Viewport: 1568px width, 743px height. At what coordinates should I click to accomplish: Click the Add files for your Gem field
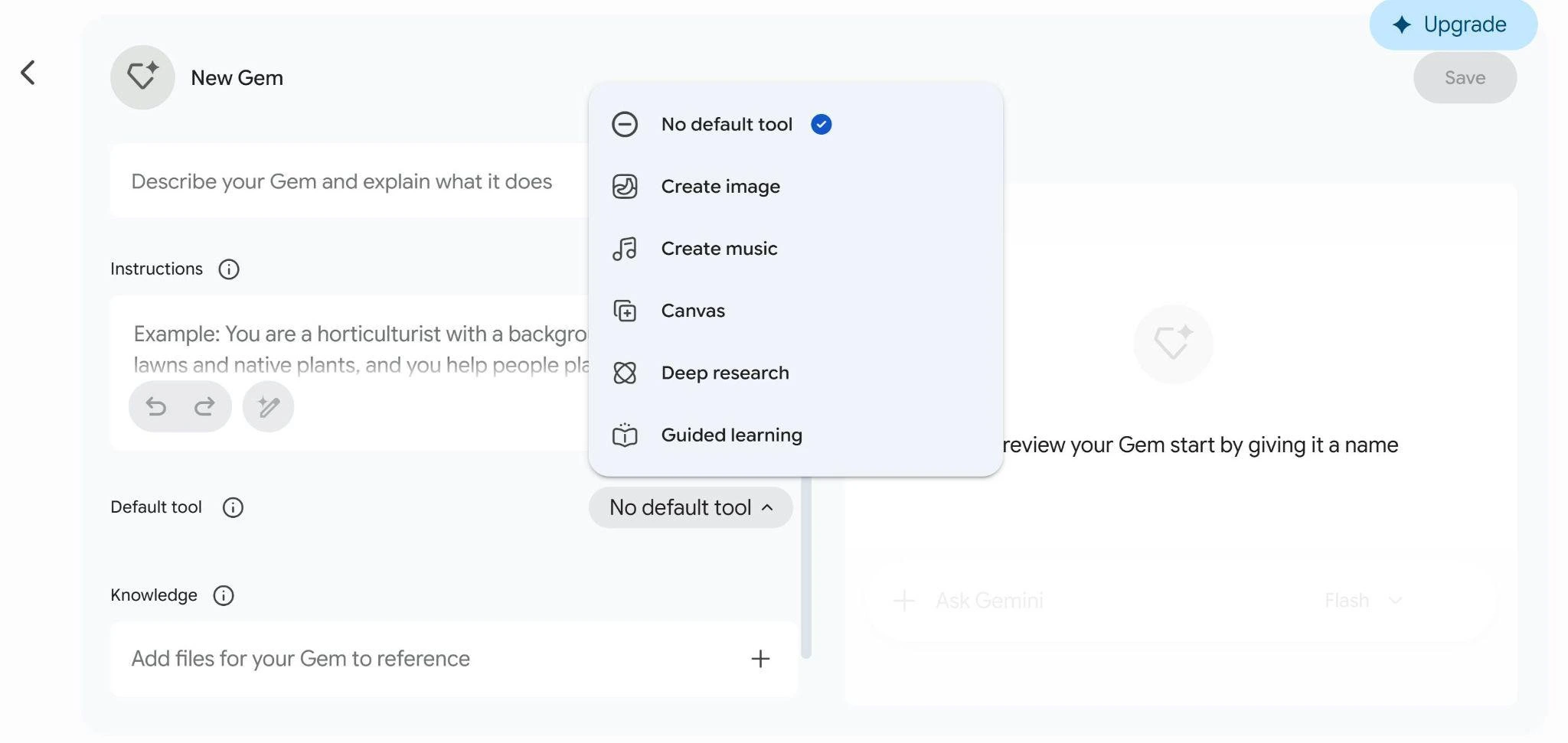[454, 659]
